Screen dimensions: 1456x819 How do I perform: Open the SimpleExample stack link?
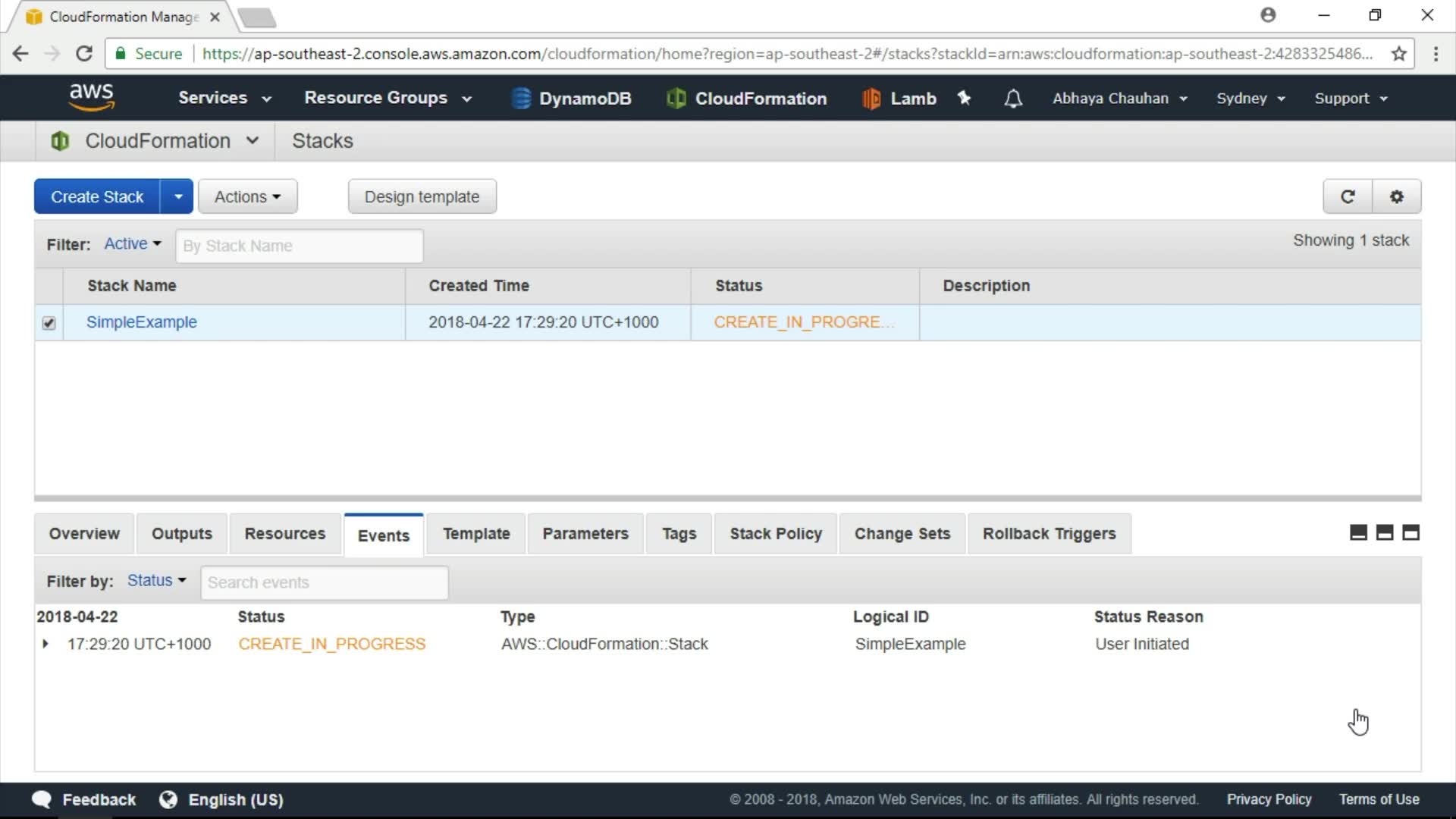(x=142, y=322)
